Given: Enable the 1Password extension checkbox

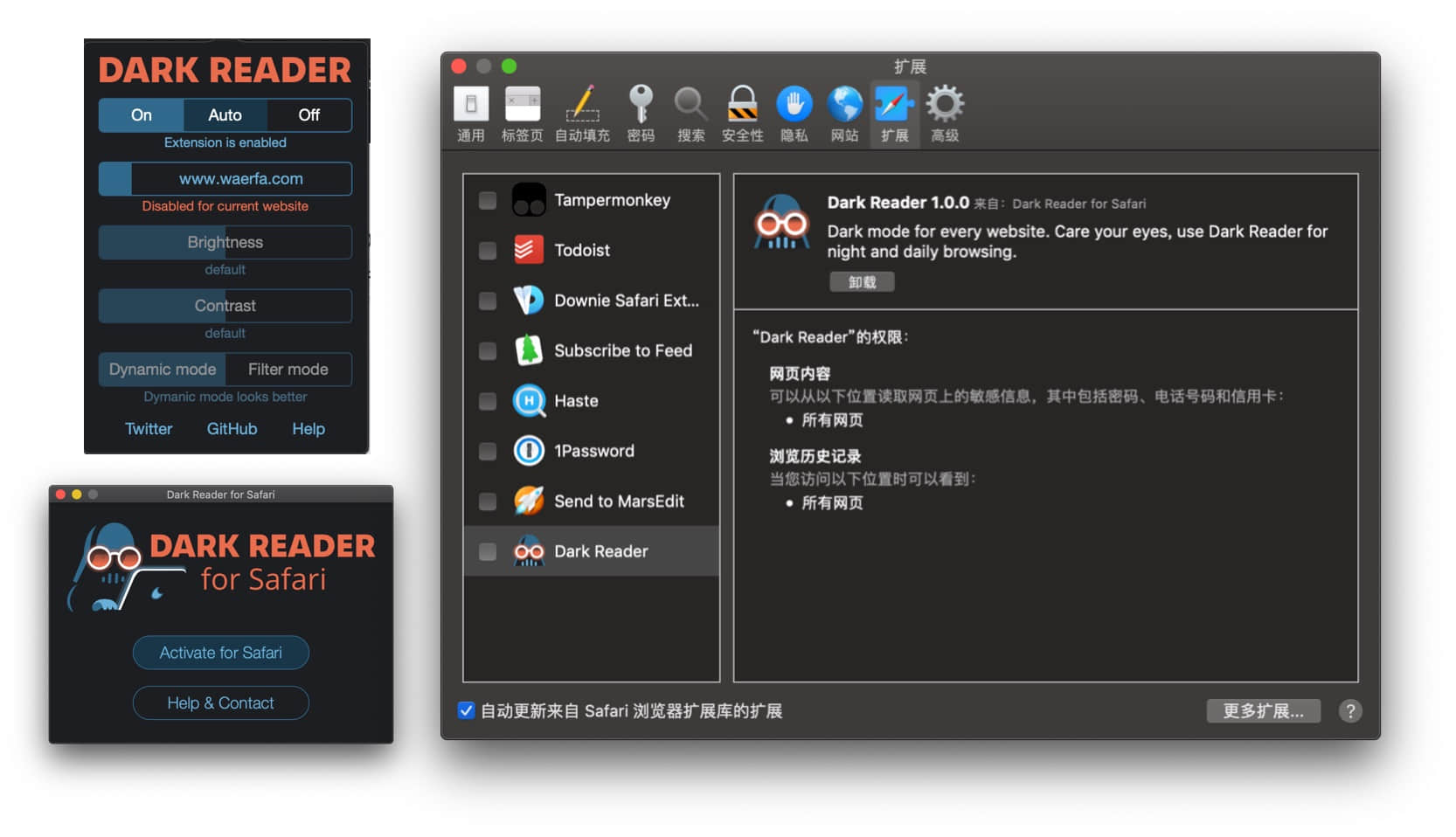Looking at the screenshot, I should 488,452.
